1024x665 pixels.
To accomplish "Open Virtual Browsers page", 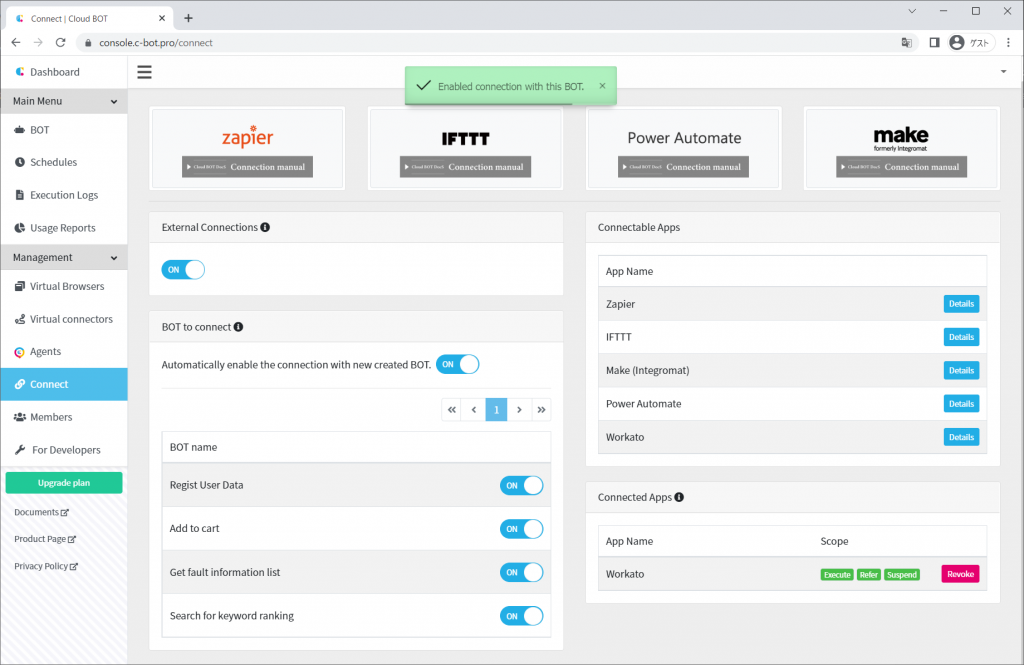I will [64, 286].
